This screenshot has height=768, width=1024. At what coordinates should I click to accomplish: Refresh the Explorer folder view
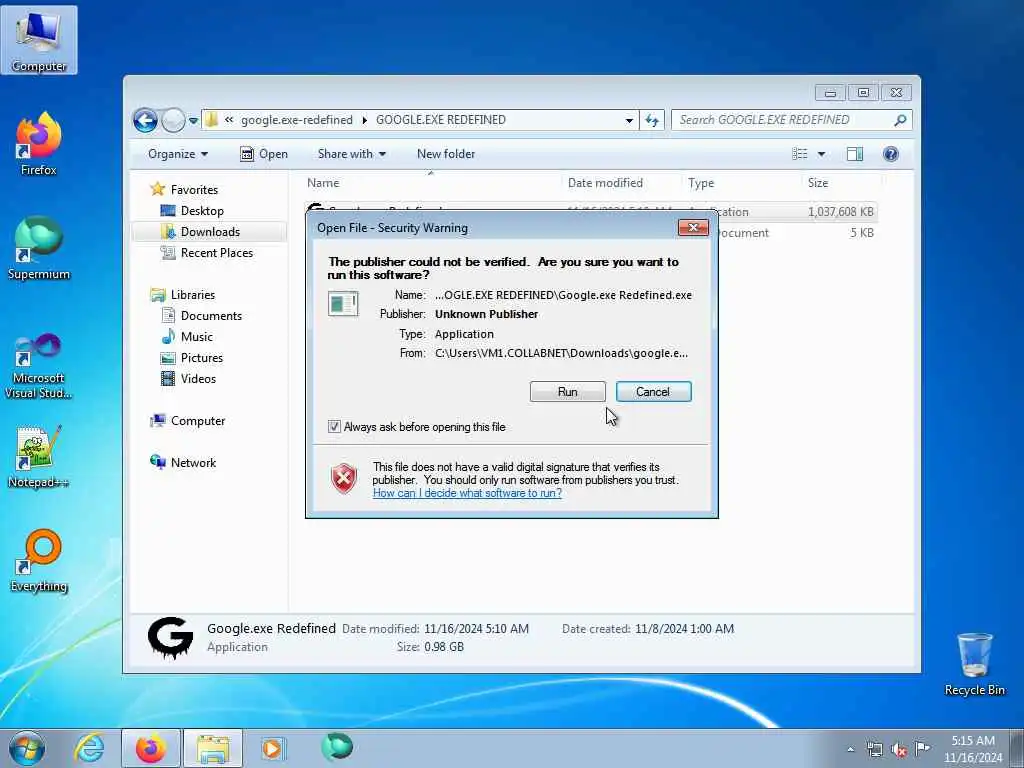[652, 120]
